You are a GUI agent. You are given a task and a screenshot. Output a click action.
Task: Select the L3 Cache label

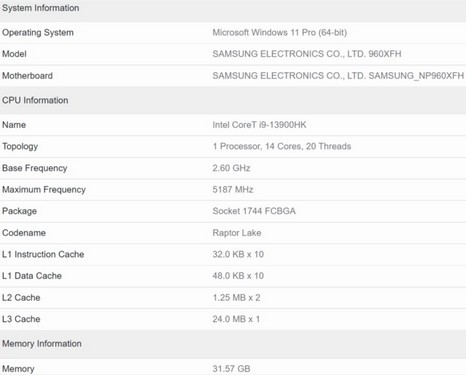(x=21, y=319)
